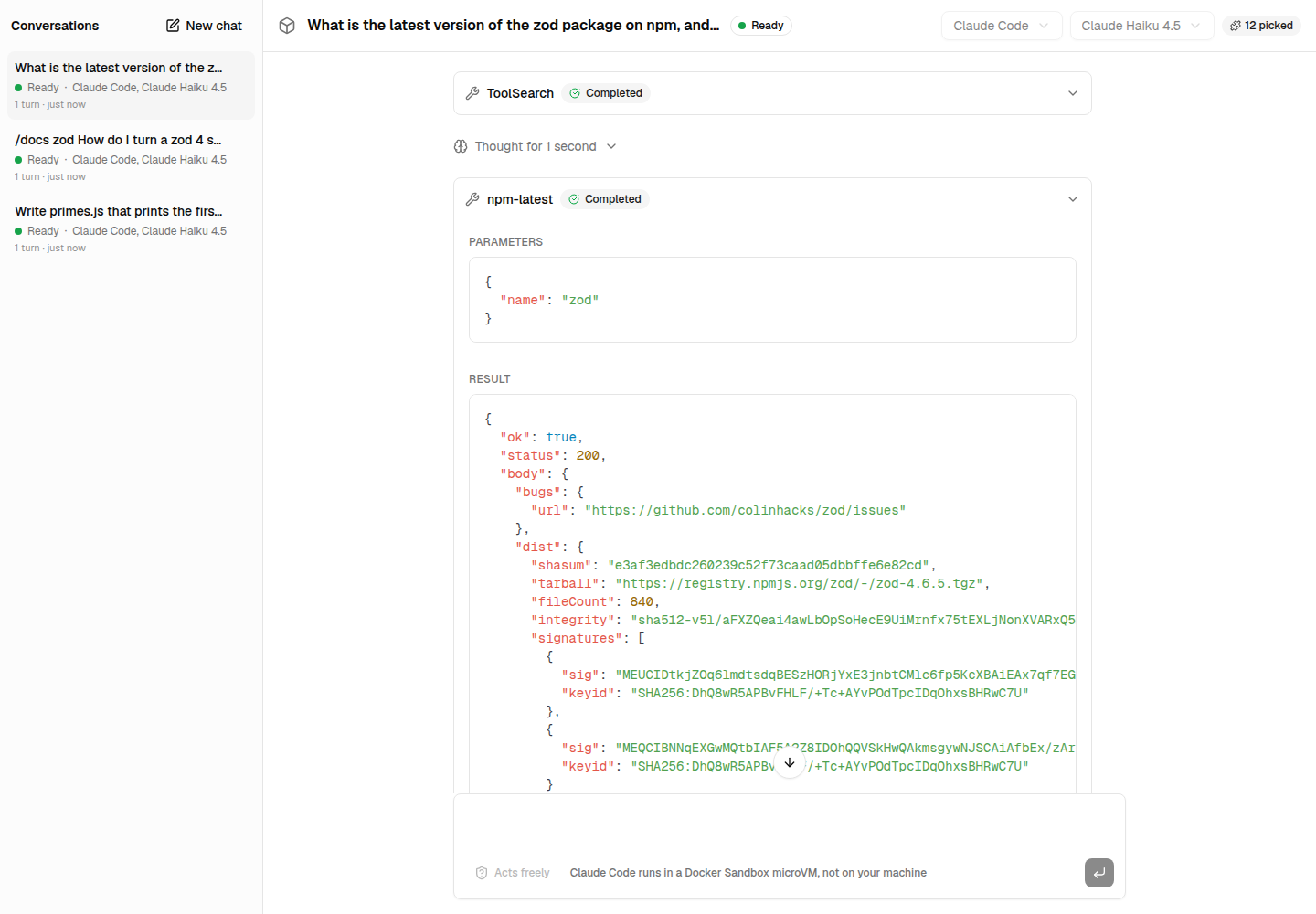Click the Completed check icon on npm-latest
The width and height of the screenshot is (1316, 914).
(x=574, y=199)
